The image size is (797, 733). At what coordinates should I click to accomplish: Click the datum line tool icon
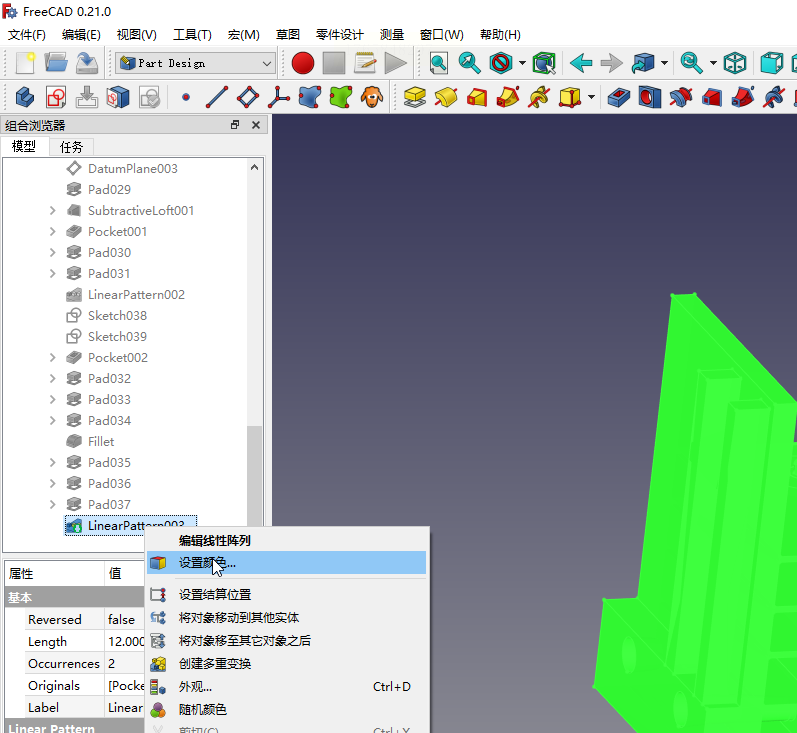[x=216, y=98]
